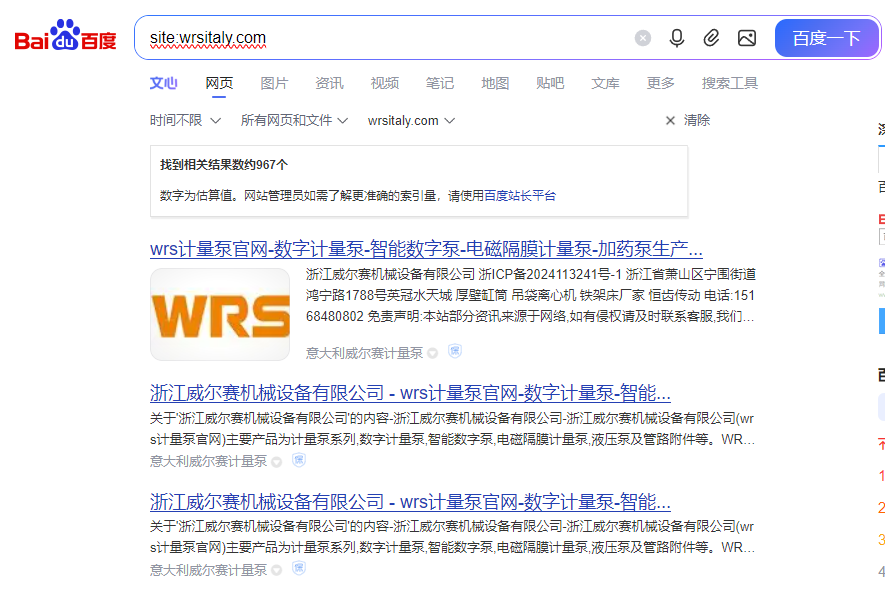Viewport: 885px width, 591px height.
Task: Open the wrsitaly.com site filter dropdown
Action: [411, 121]
